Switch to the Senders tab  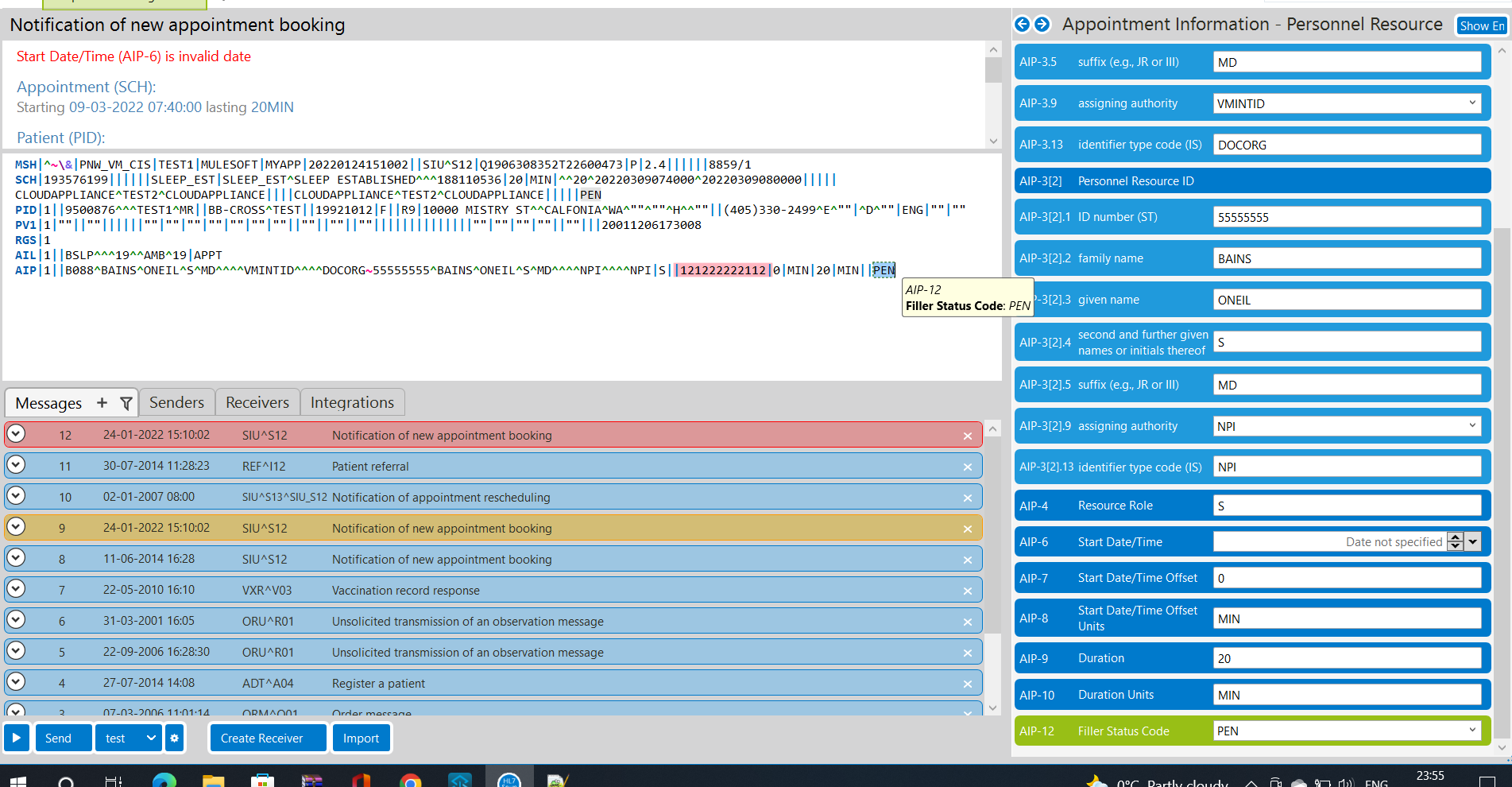[176, 402]
